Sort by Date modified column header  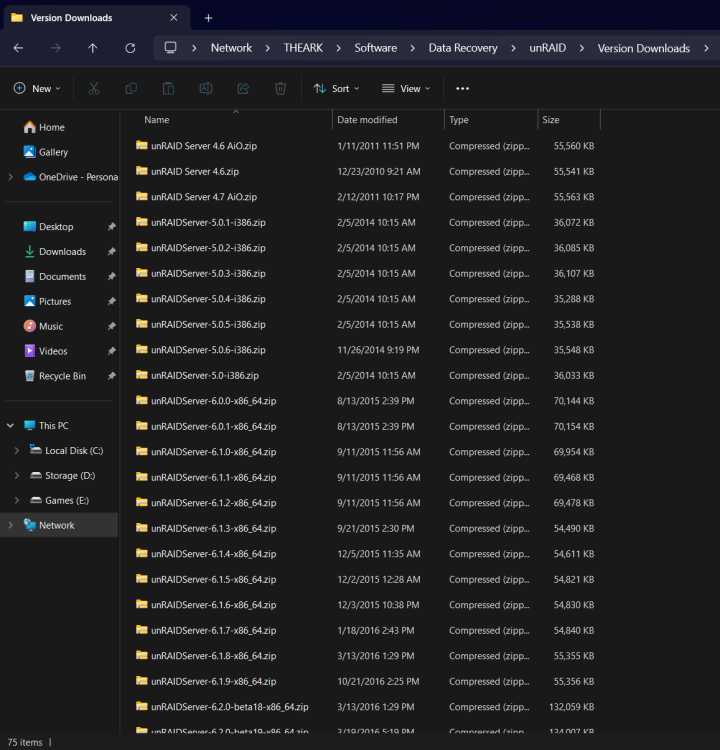tap(367, 120)
